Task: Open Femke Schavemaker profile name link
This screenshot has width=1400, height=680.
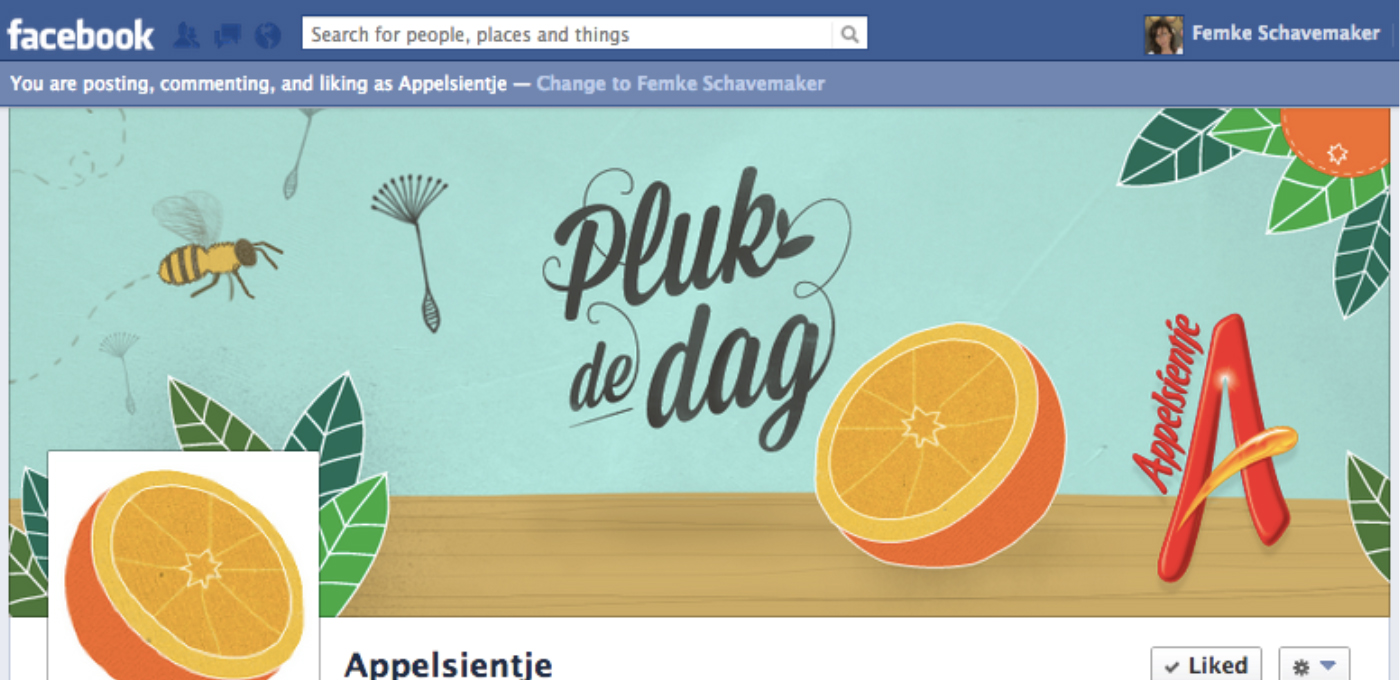Action: pos(1286,34)
